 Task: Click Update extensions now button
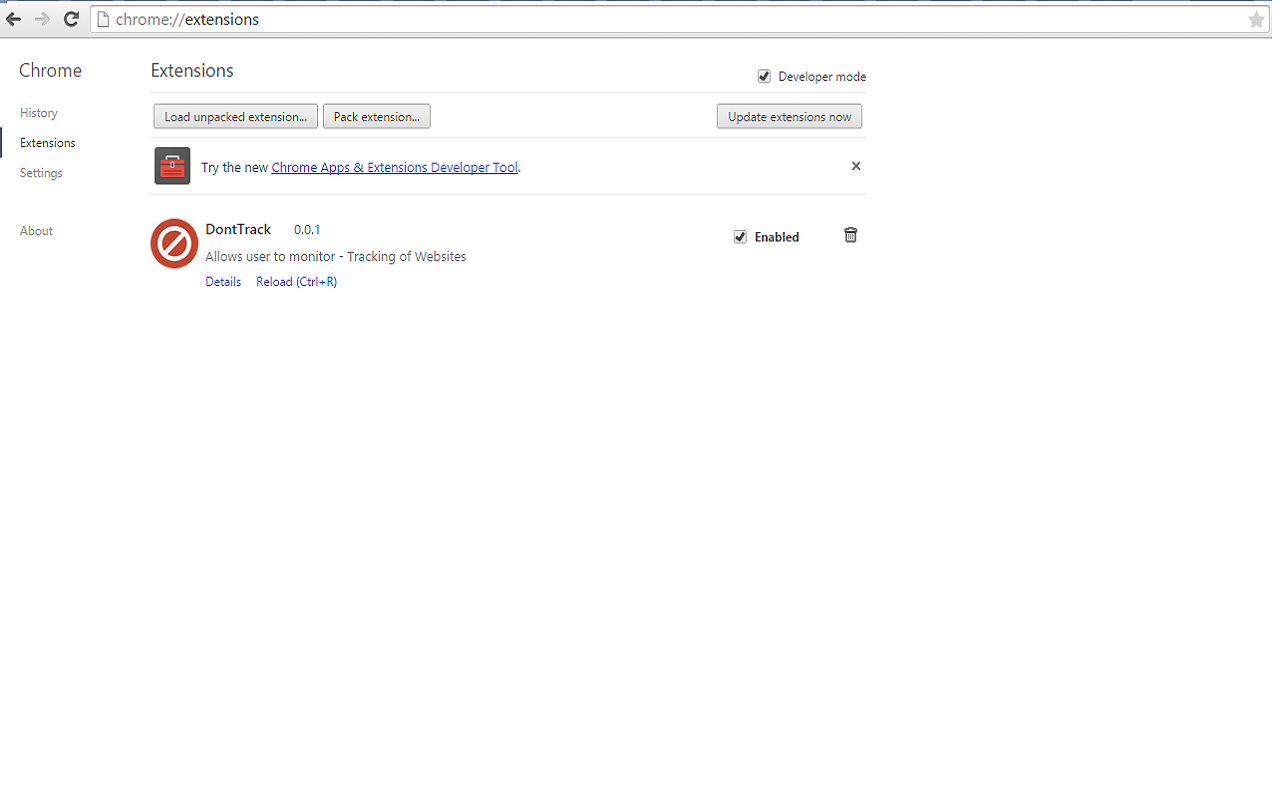789,117
